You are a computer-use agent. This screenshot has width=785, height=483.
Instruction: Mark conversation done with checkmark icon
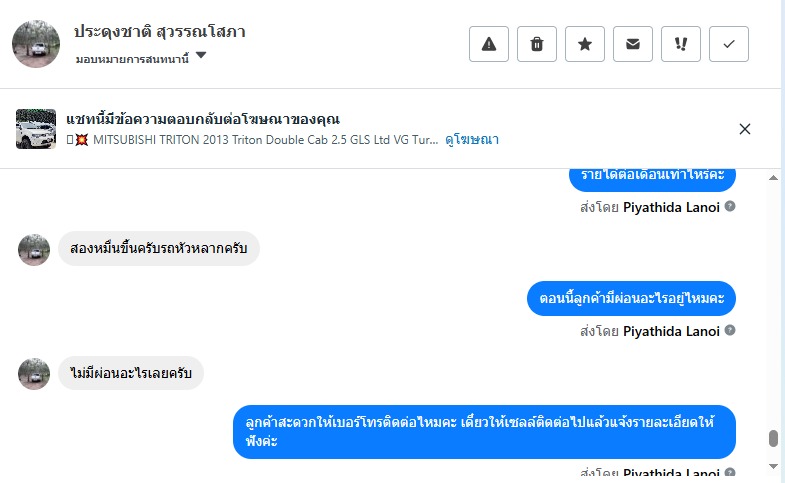[x=729, y=44]
